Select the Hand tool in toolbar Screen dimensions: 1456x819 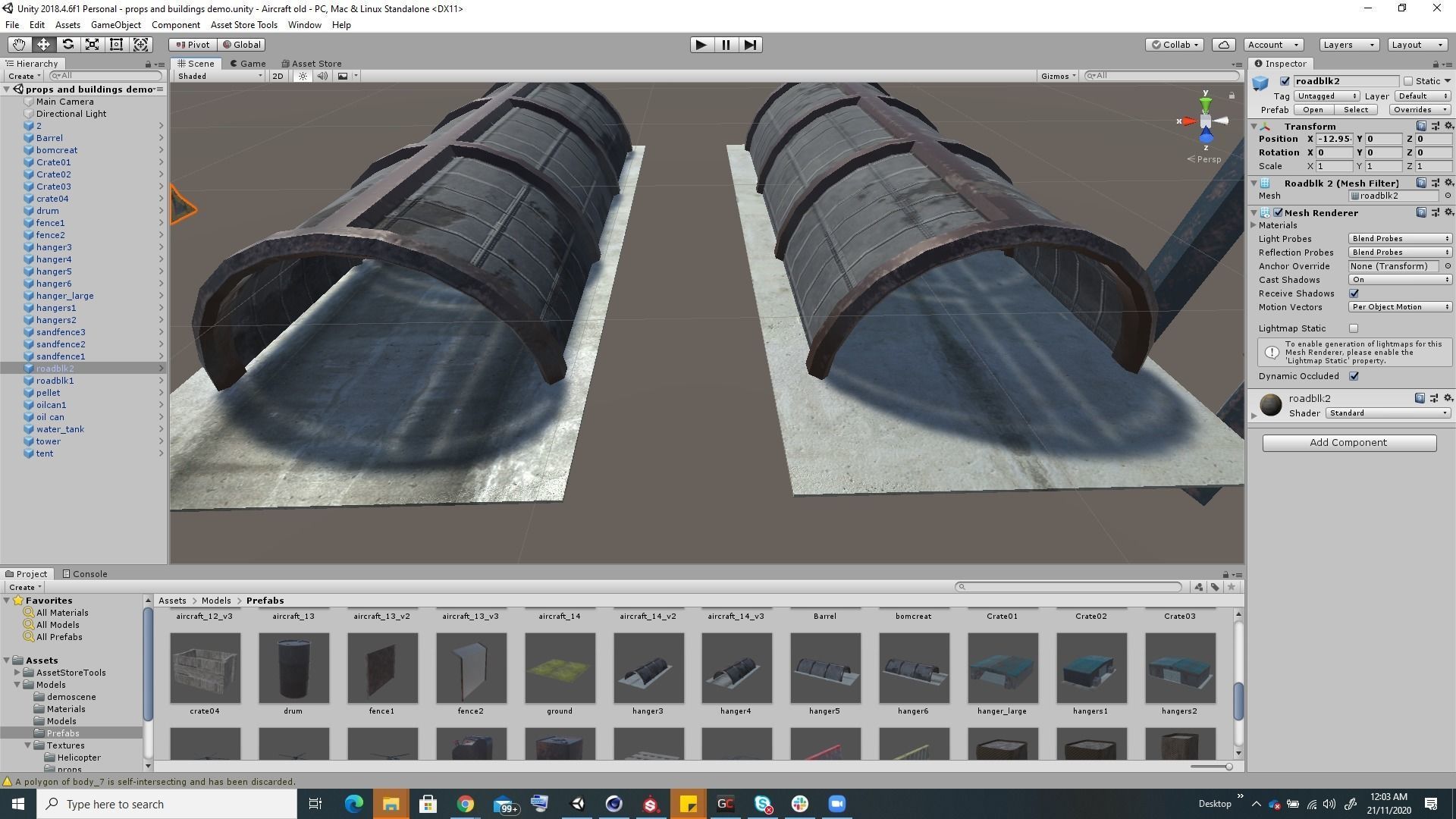coord(19,45)
